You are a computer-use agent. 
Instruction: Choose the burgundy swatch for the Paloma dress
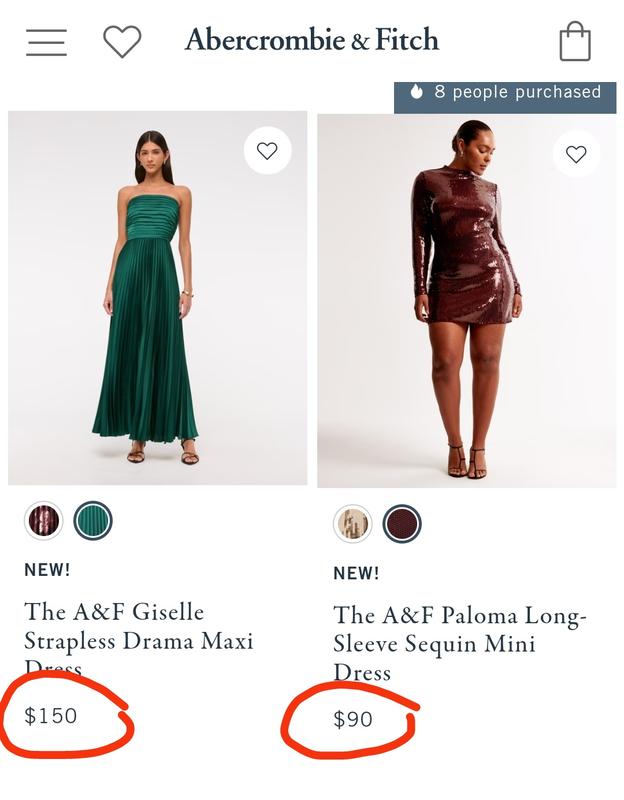[x=402, y=523]
